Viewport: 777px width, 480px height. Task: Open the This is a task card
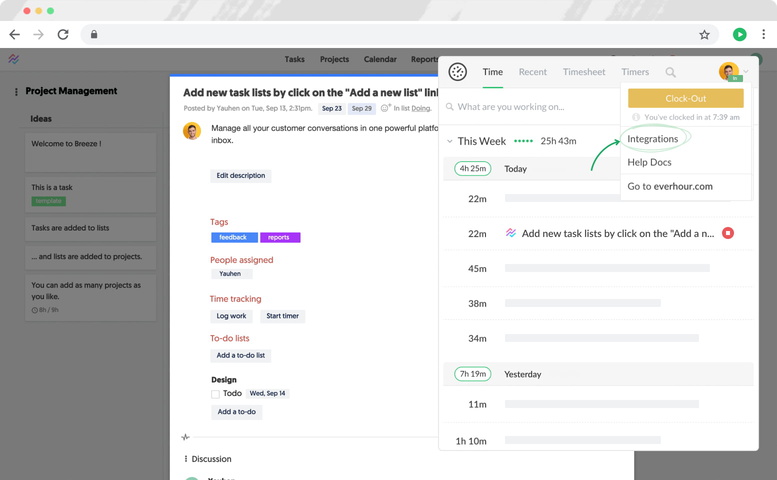(x=91, y=194)
